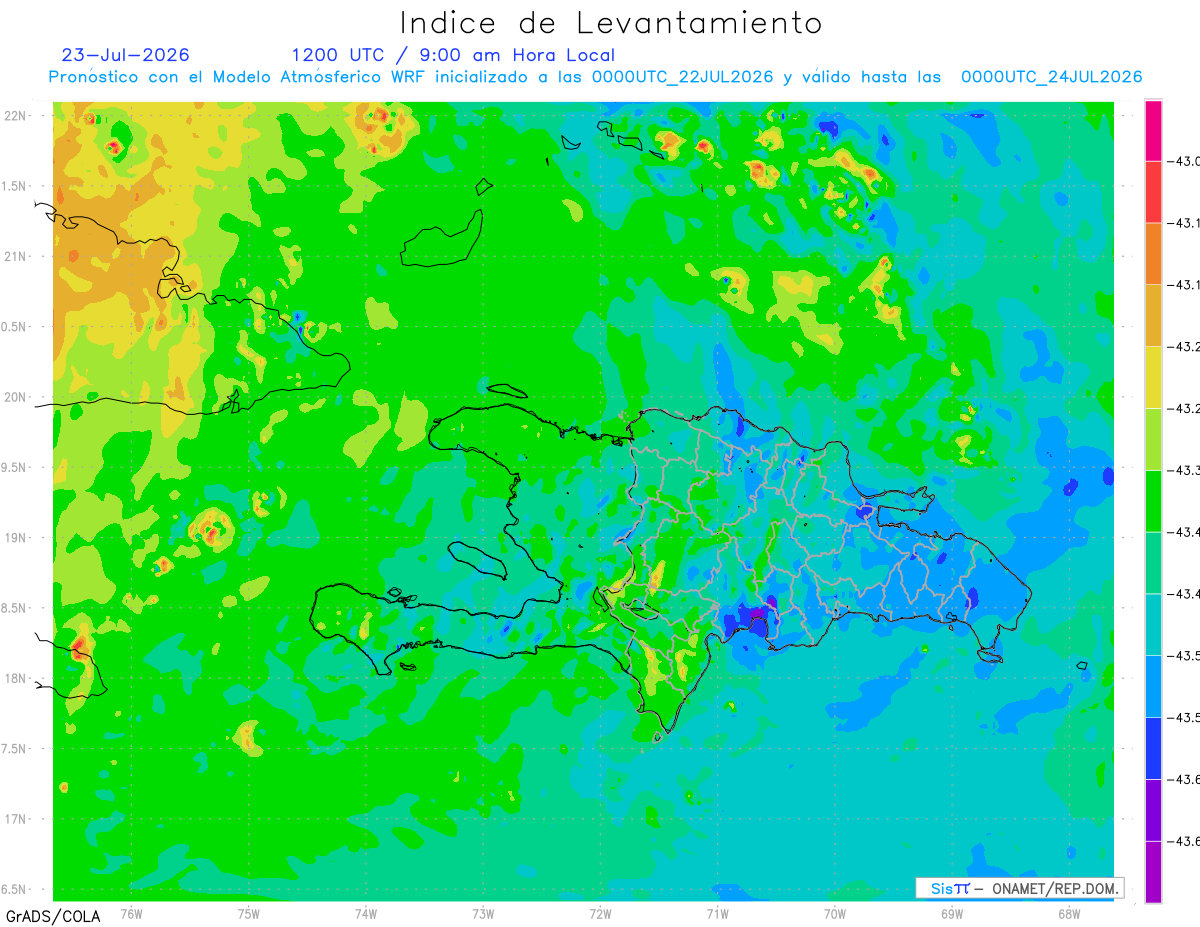Click "1200 UTC / 9:00 am Hora Local"

pyautogui.click(x=453, y=55)
